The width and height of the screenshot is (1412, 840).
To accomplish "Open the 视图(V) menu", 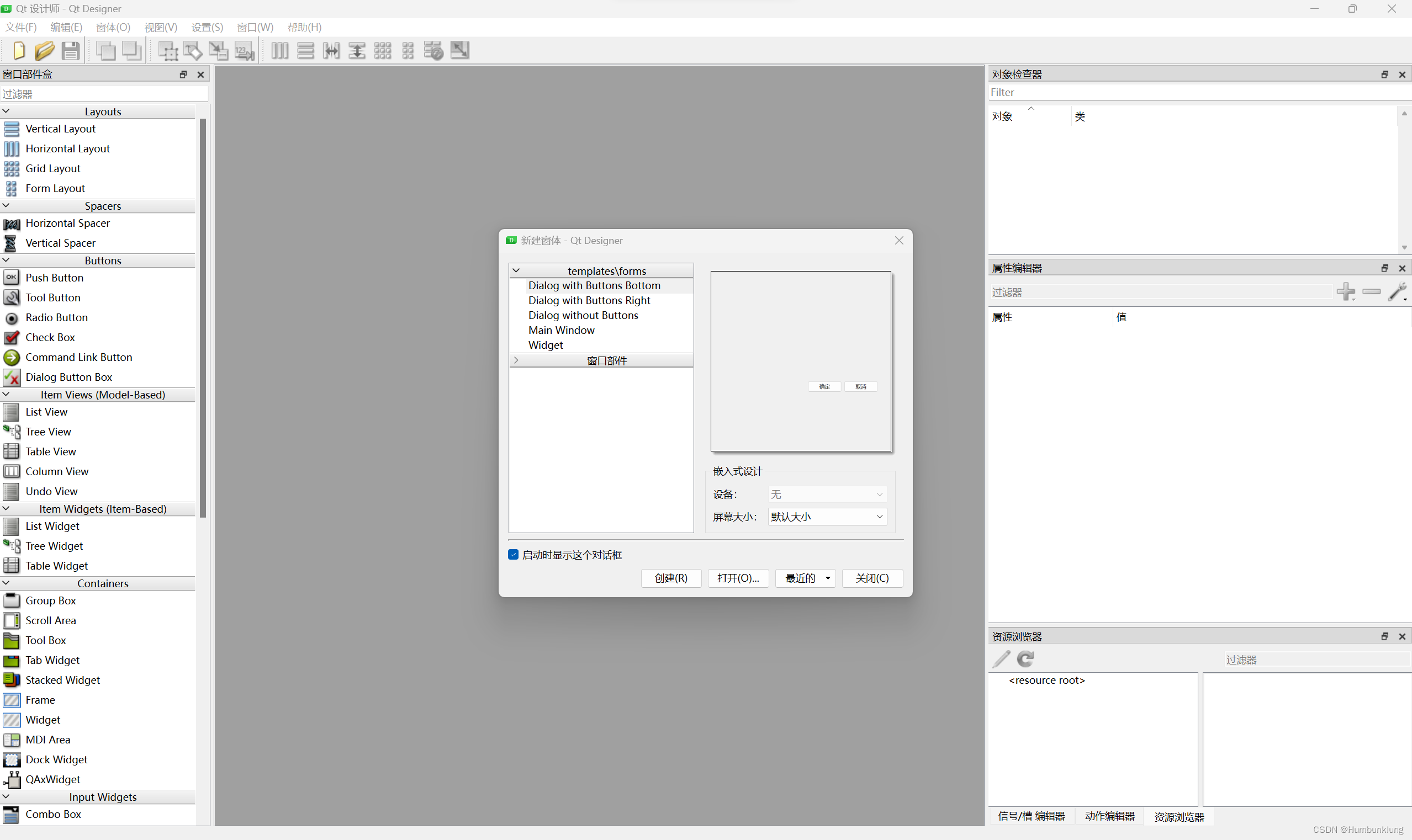I will [x=161, y=27].
